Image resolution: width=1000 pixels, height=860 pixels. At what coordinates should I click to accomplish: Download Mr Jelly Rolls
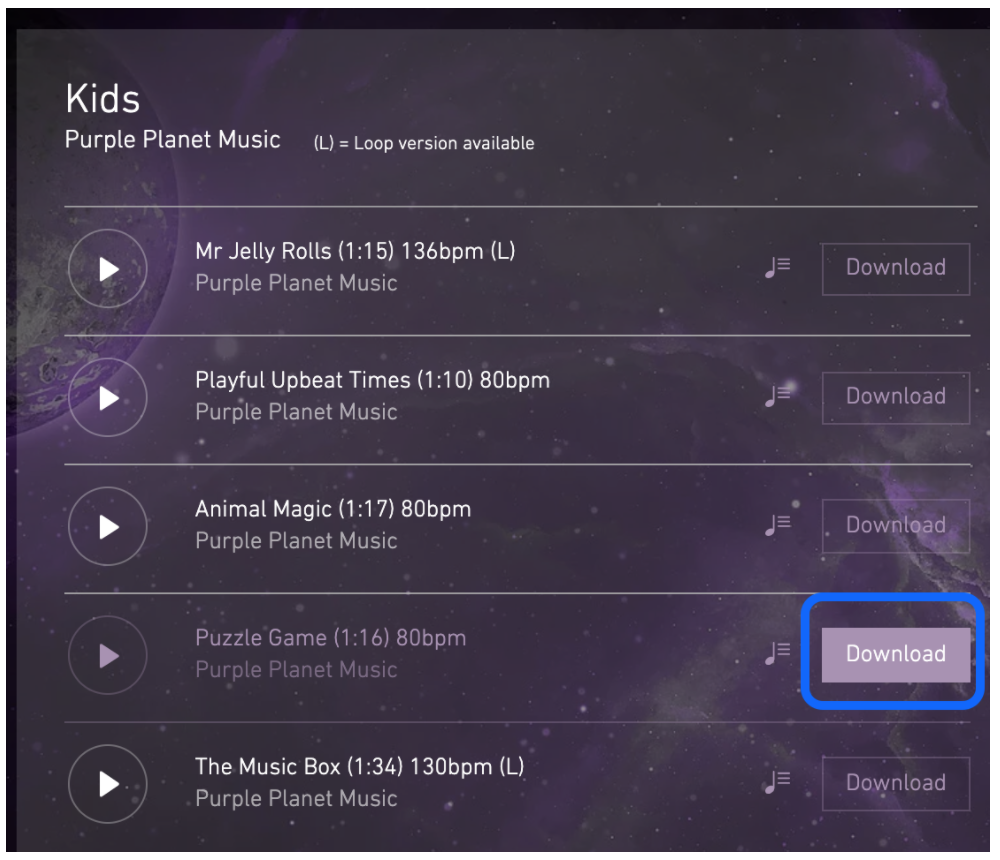(x=895, y=268)
